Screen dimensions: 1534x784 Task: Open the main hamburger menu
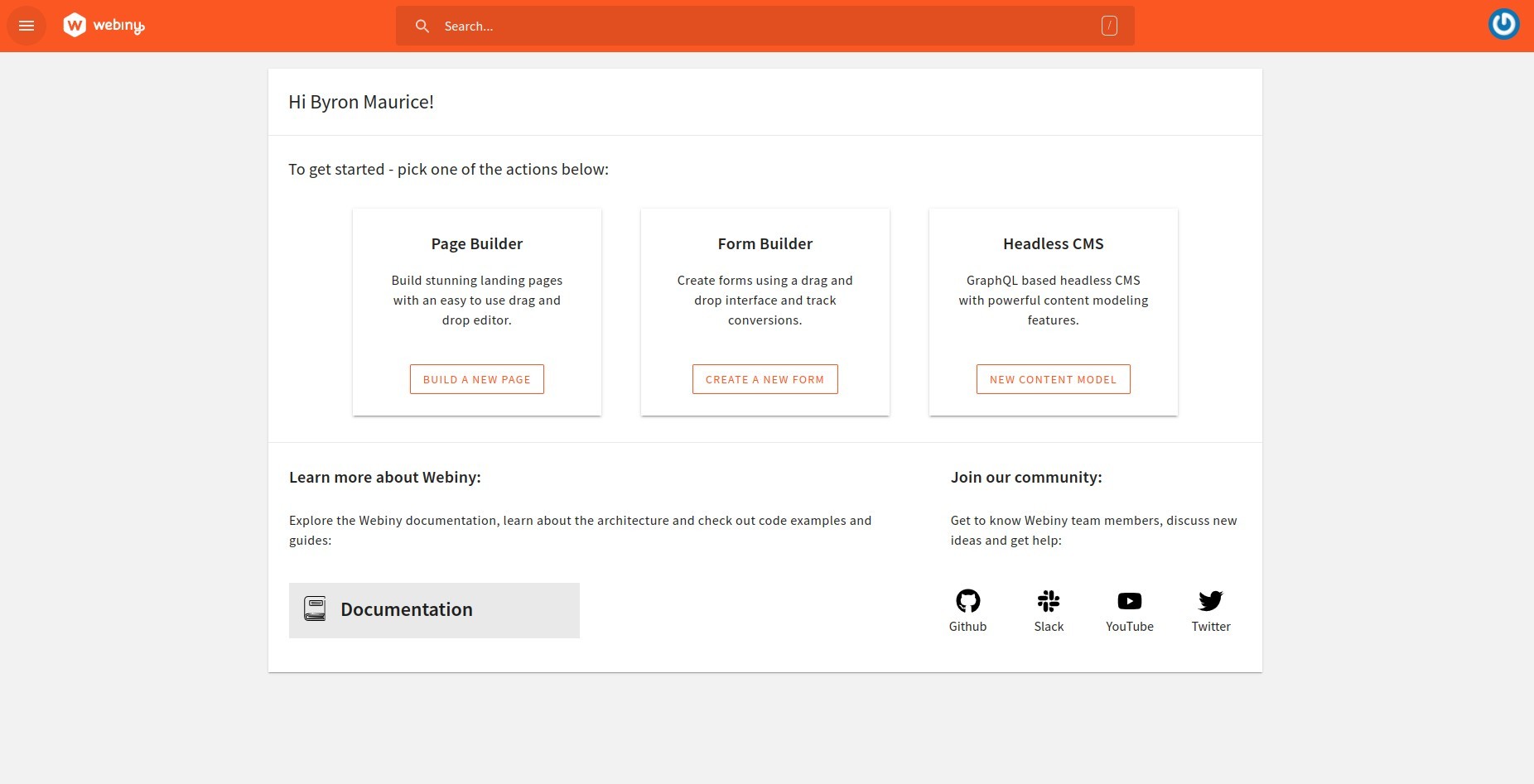(x=27, y=26)
